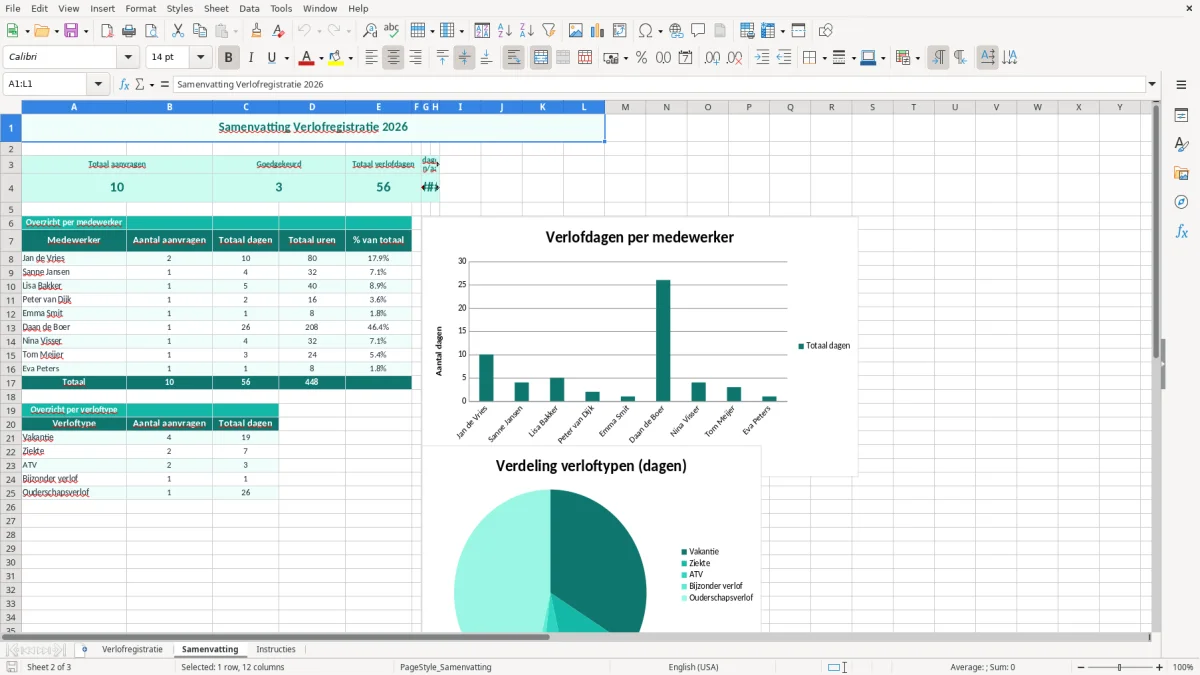Open sidebar Styles panel icon
This screenshot has height=675, width=1200.
(1181, 145)
